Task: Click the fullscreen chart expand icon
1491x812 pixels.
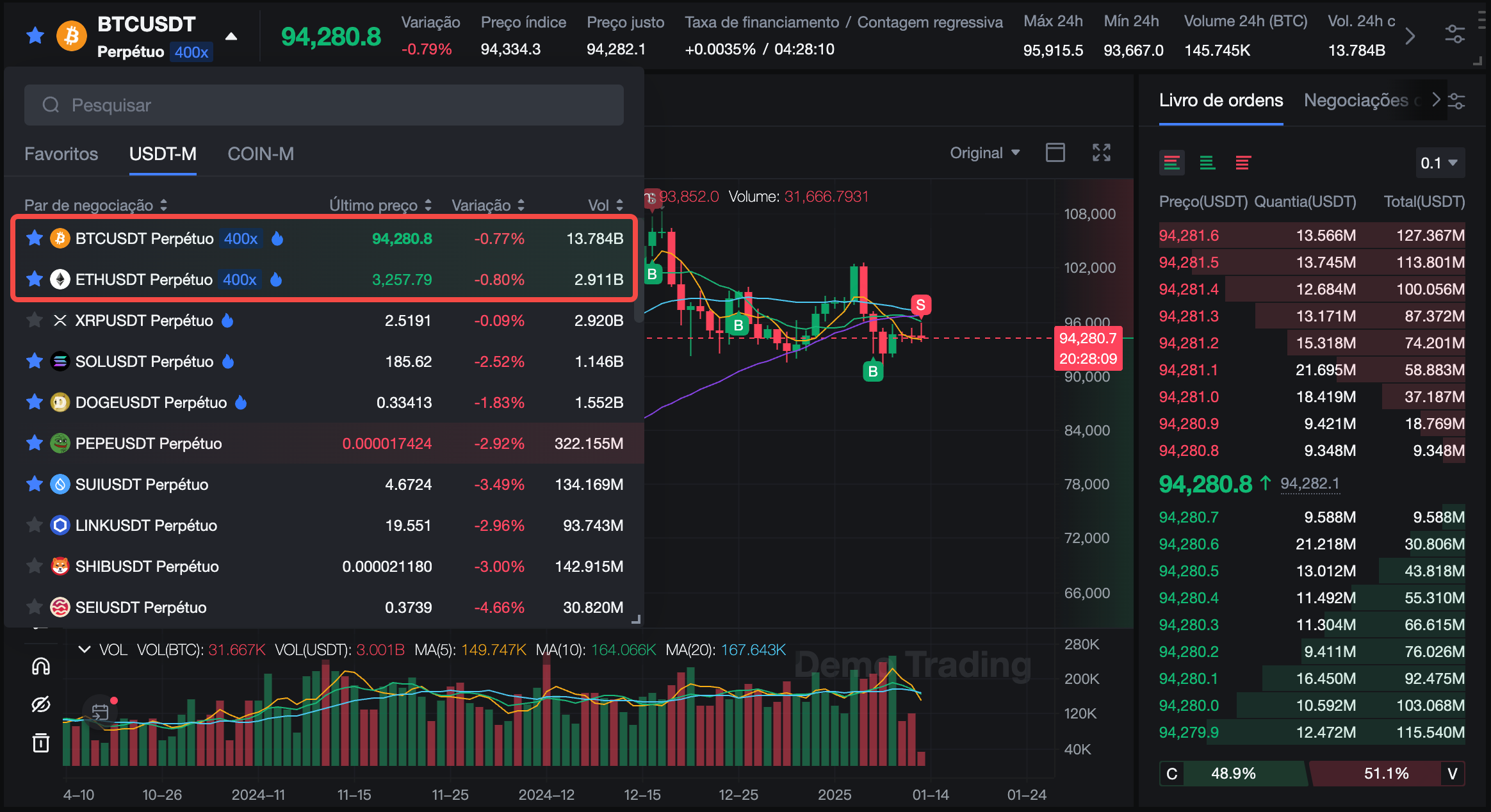Action: [1101, 152]
